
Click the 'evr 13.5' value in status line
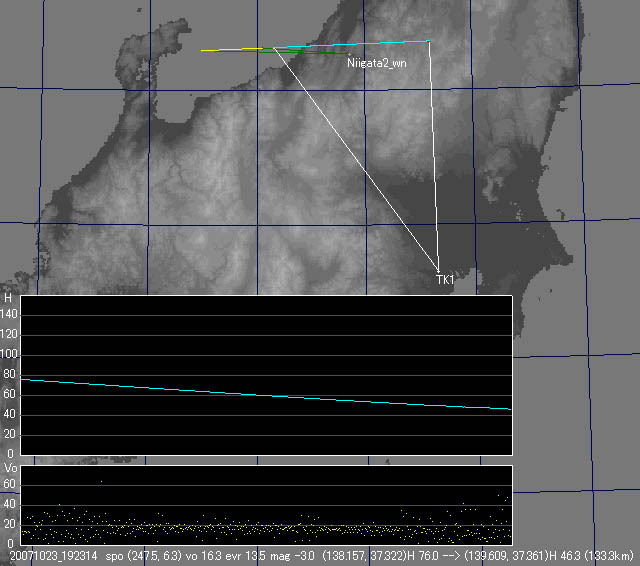pos(244,556)
